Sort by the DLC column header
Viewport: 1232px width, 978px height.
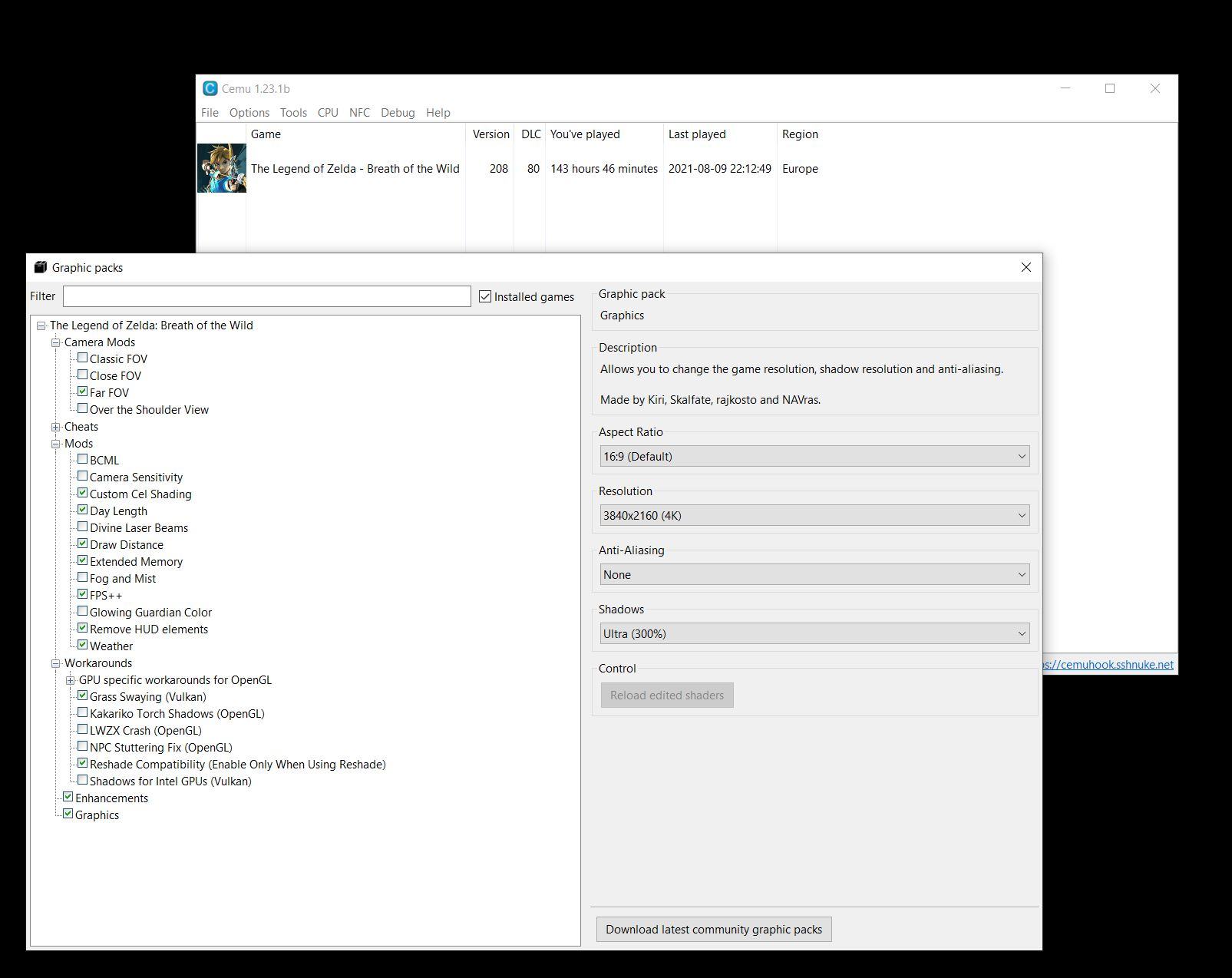pos(530,134)
